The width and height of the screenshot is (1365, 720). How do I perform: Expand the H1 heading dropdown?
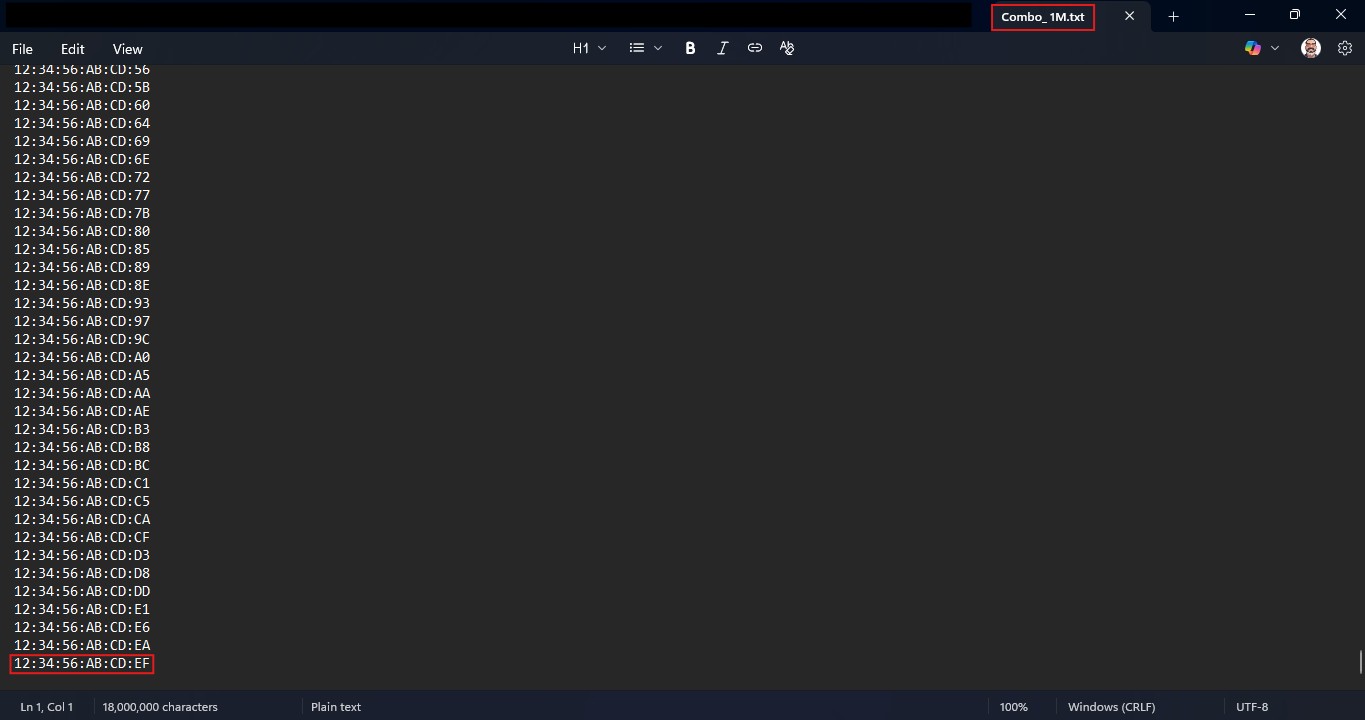click(589, 48)
